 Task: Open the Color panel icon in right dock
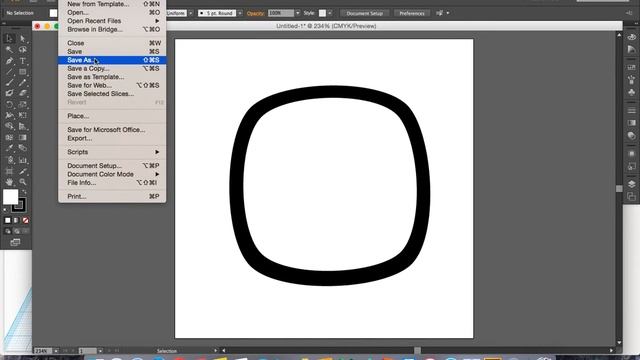tap(631, 37)
